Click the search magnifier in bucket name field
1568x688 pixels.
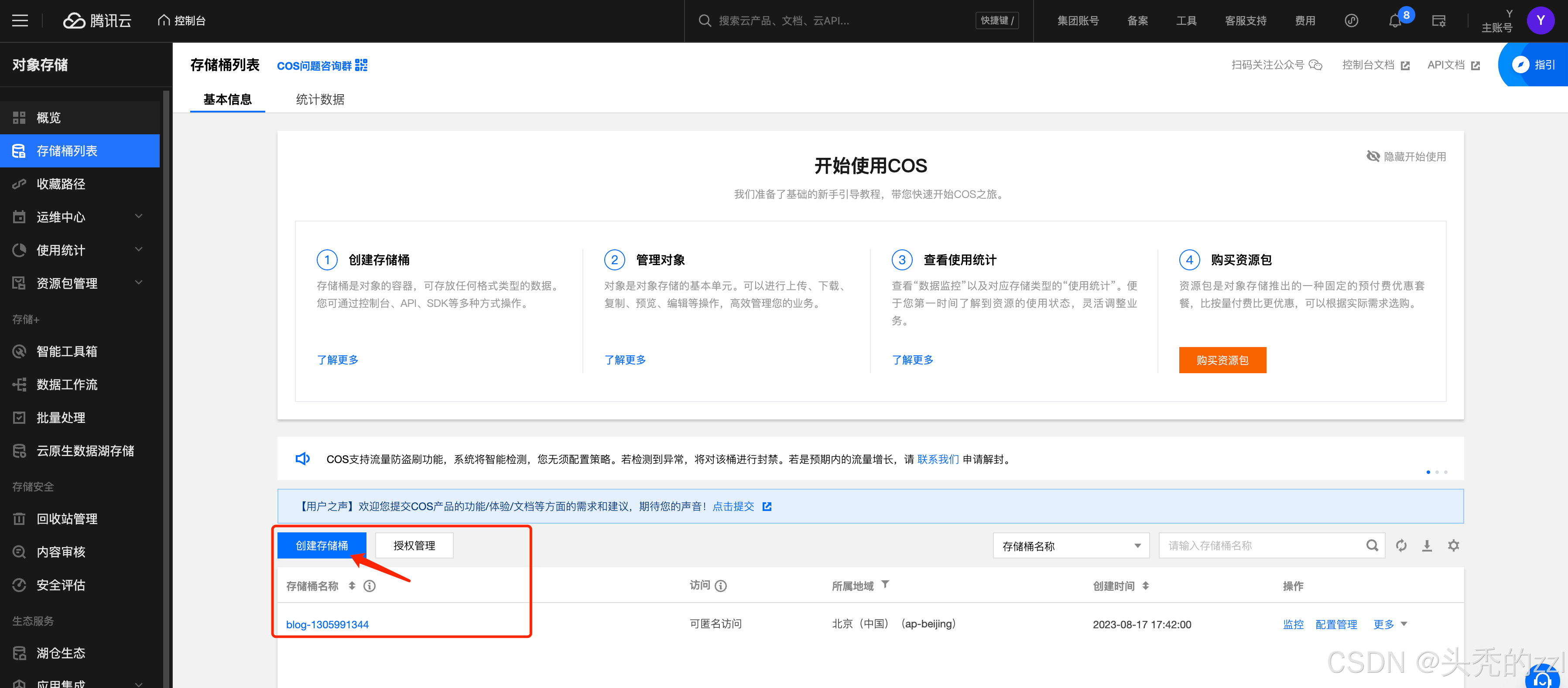pos(1372,546)
